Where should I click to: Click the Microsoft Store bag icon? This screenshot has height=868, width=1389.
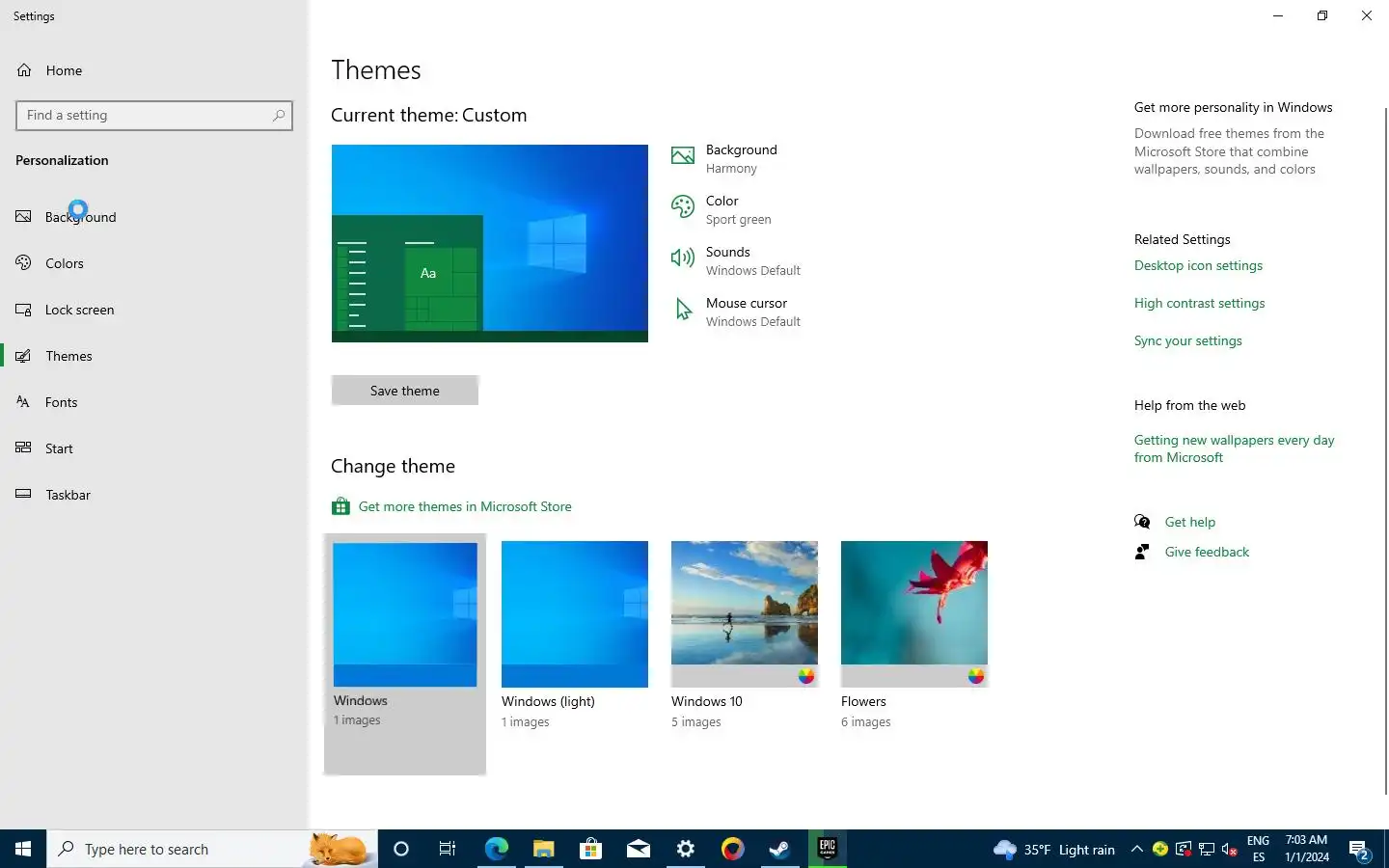pyautogui.click(x=340, y=506)
